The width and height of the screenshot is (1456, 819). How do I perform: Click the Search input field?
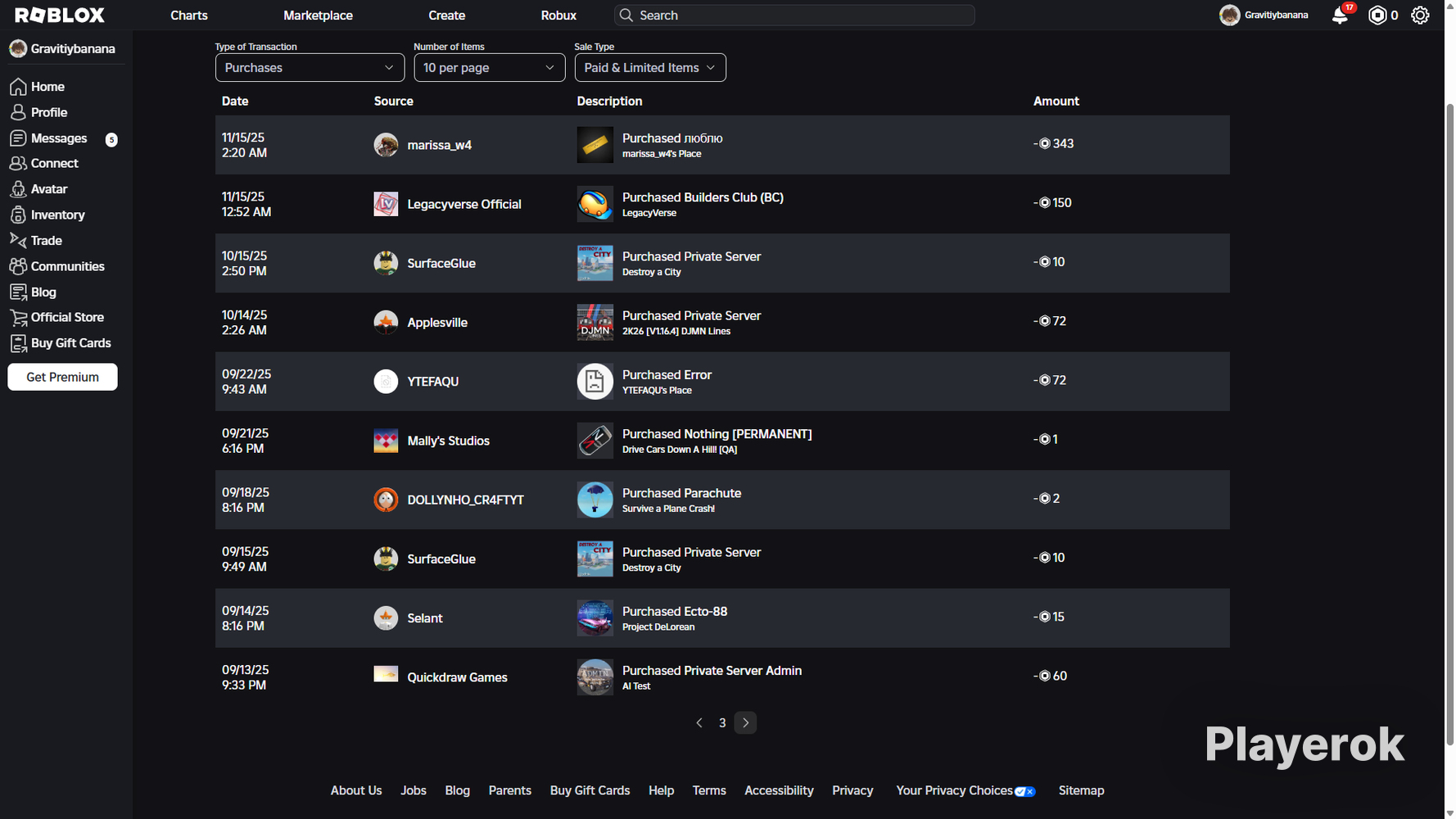coord(794,16)
